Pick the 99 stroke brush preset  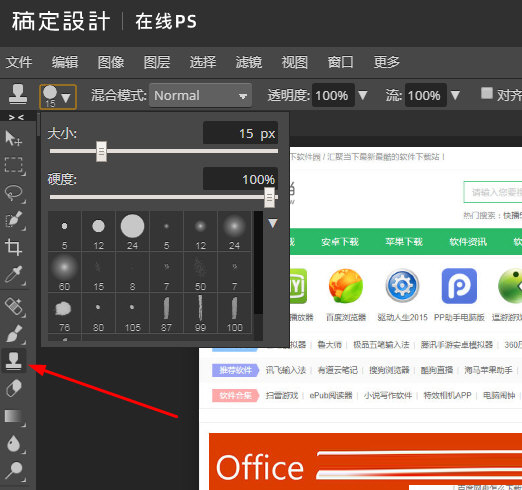(200, 313)
